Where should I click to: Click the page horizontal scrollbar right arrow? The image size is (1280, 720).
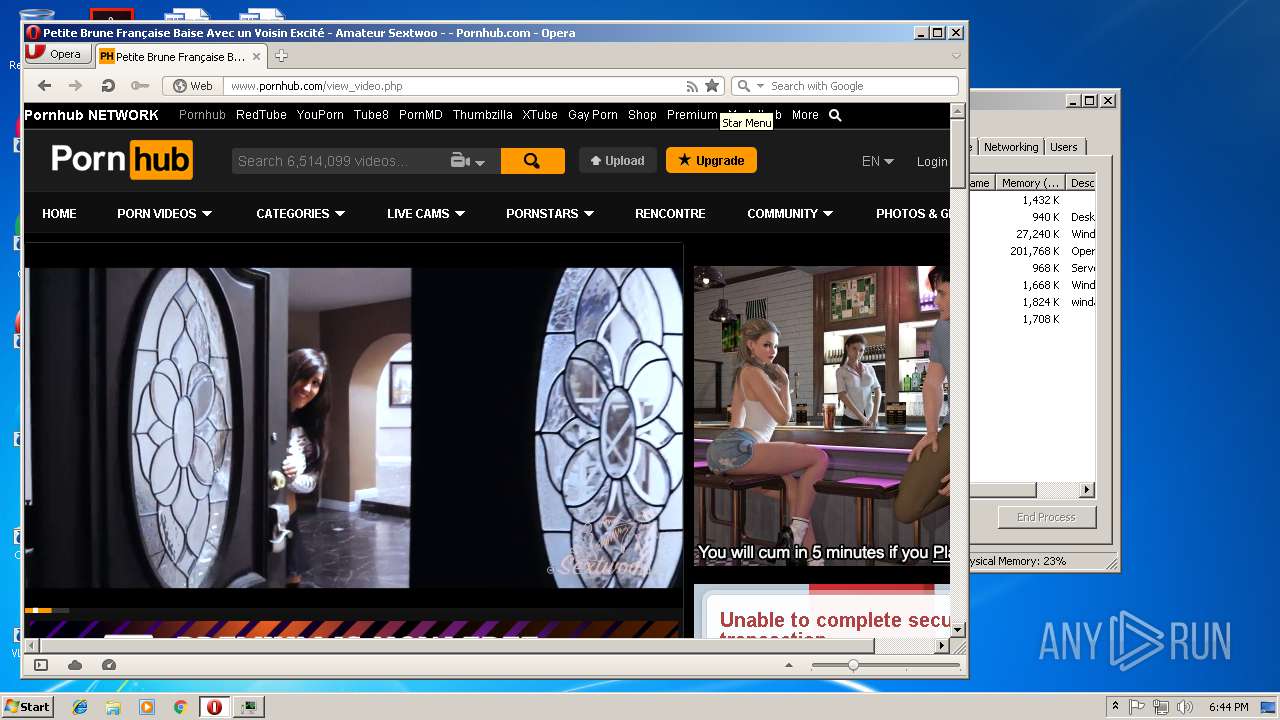click(x=941, y=646)
